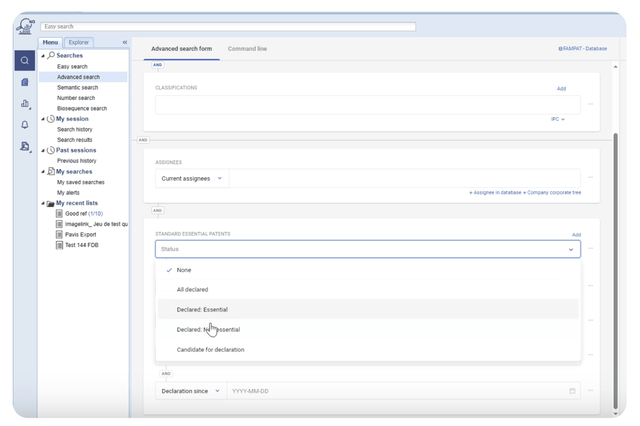
Task: Click the three-dots menu beside Classifications field
Action: (591, 104)
